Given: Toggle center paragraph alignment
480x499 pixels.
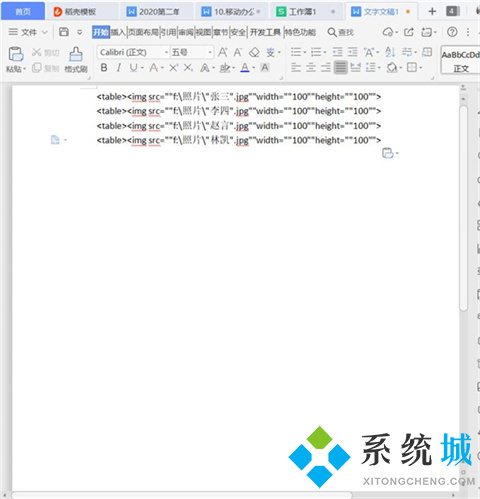Looking at the screenshot, I should point(311,68).
